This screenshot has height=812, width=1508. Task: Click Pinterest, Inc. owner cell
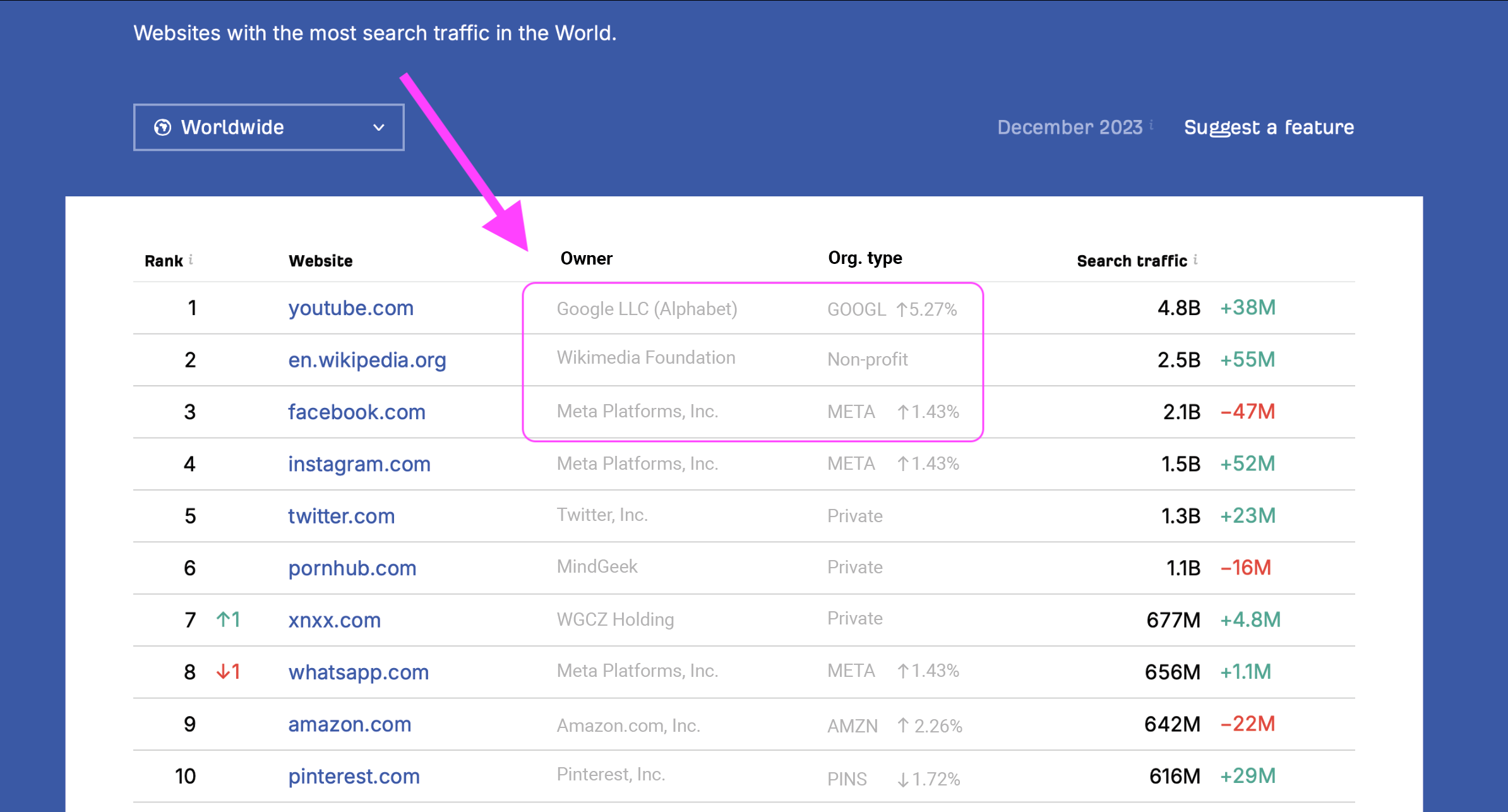[611, 775]
